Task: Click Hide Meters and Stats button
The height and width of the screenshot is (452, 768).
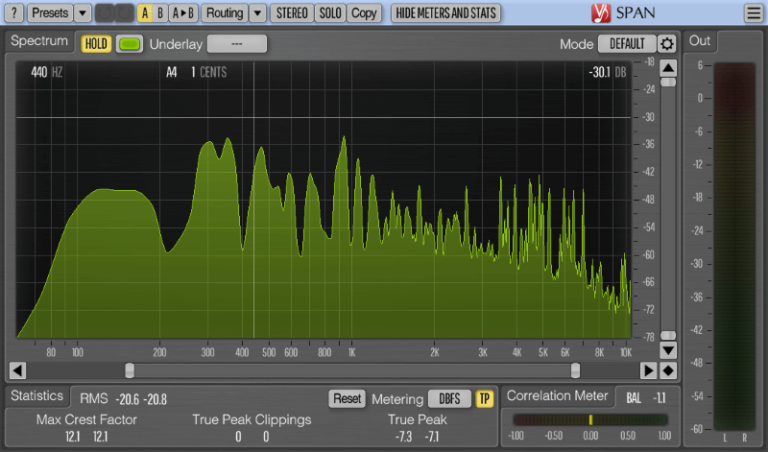Action: pos(446,13)
